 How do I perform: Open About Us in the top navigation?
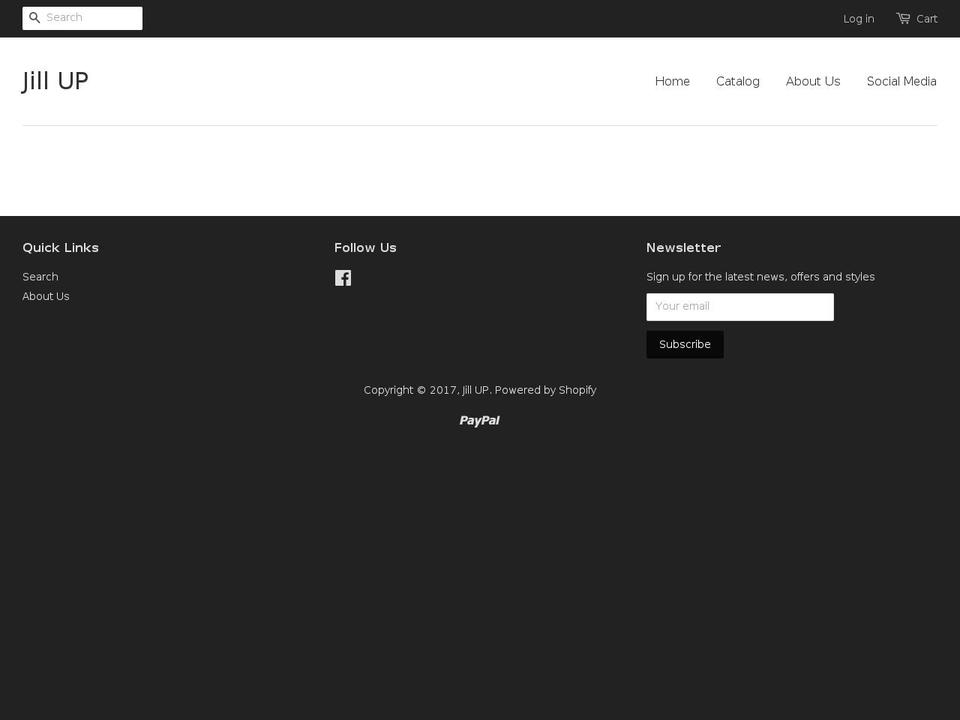tap(813, 81)
